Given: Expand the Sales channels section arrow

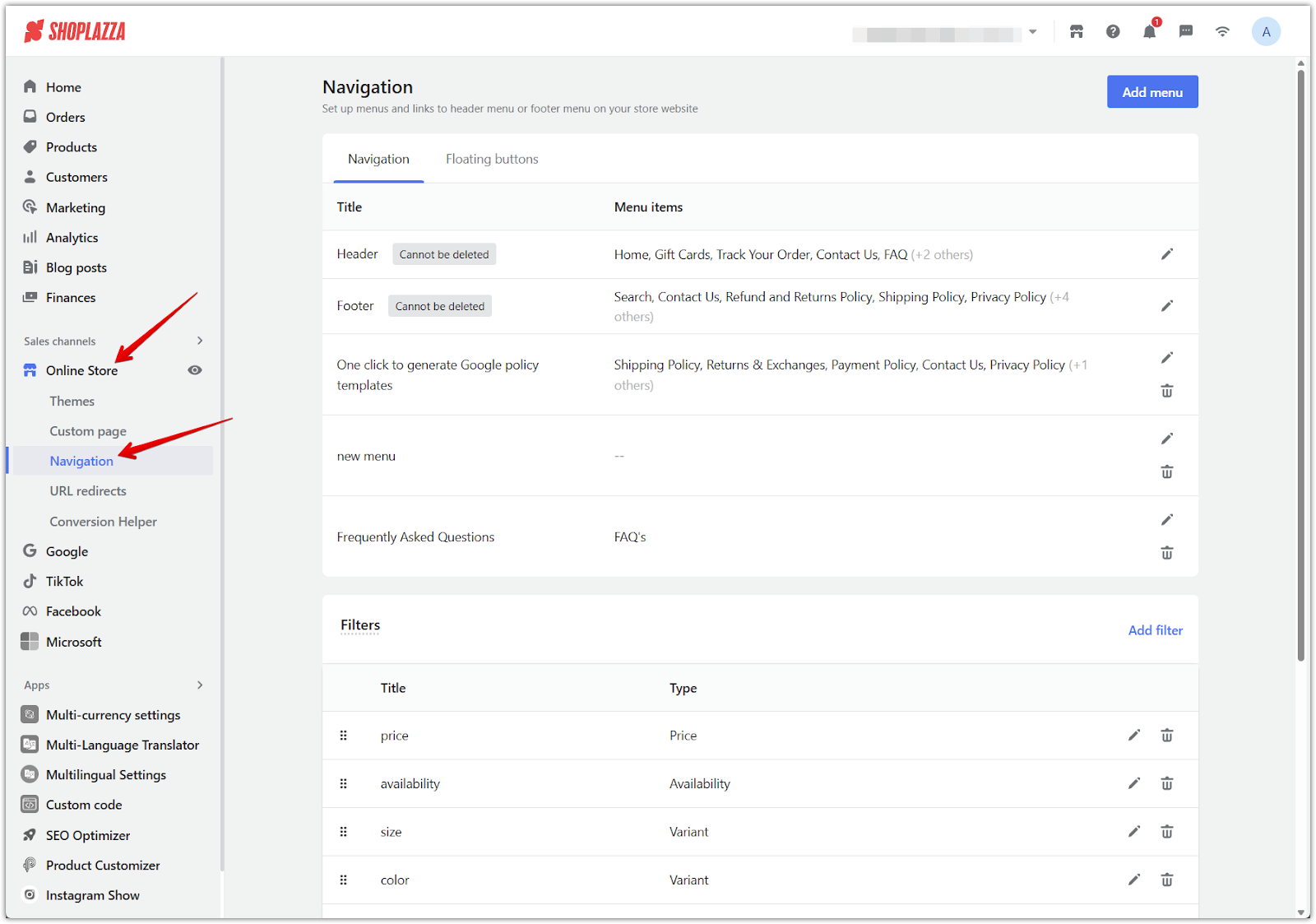Looking at the screenshot, I should click(200, 341).
